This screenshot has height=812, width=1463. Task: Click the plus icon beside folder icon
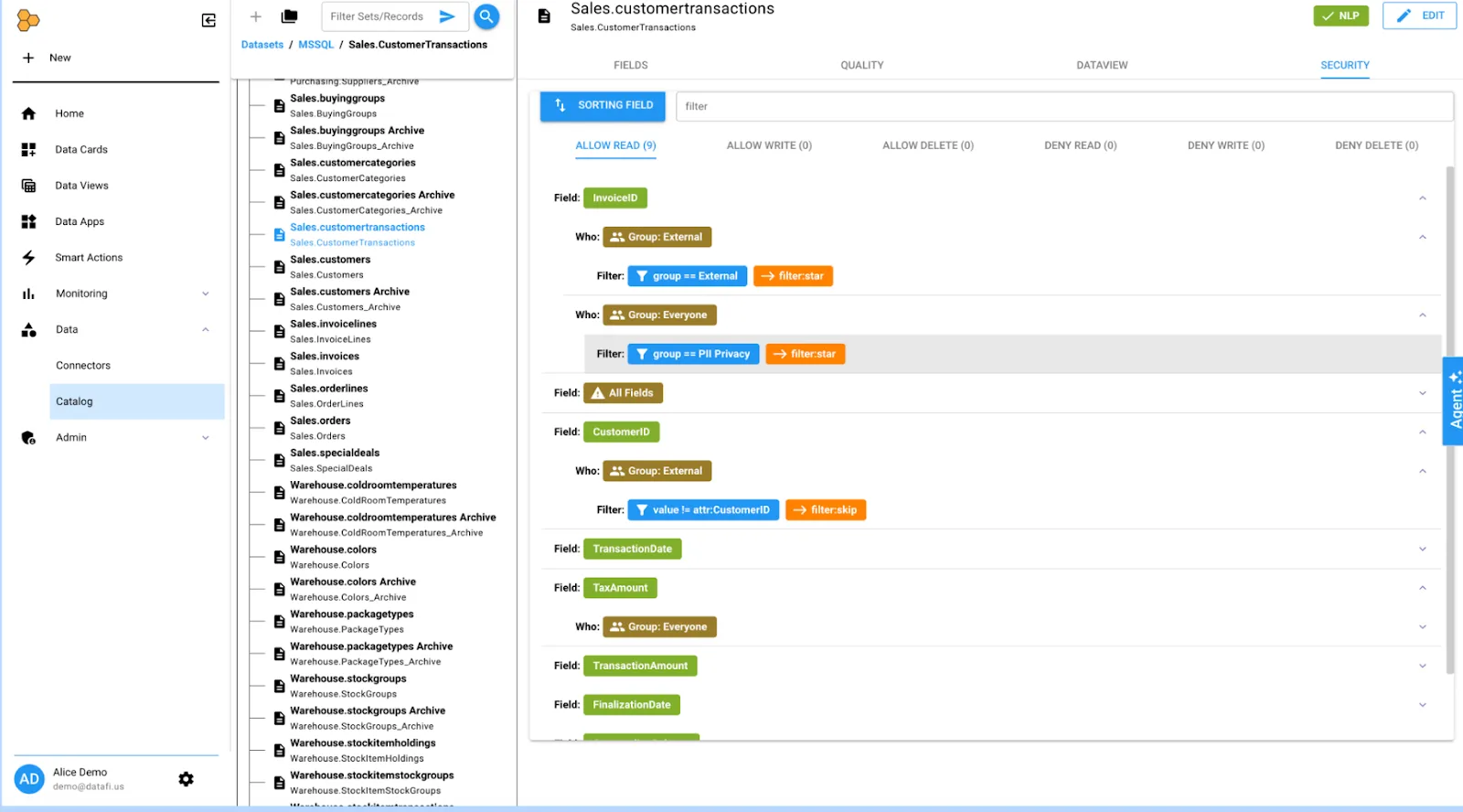[256, 16]
